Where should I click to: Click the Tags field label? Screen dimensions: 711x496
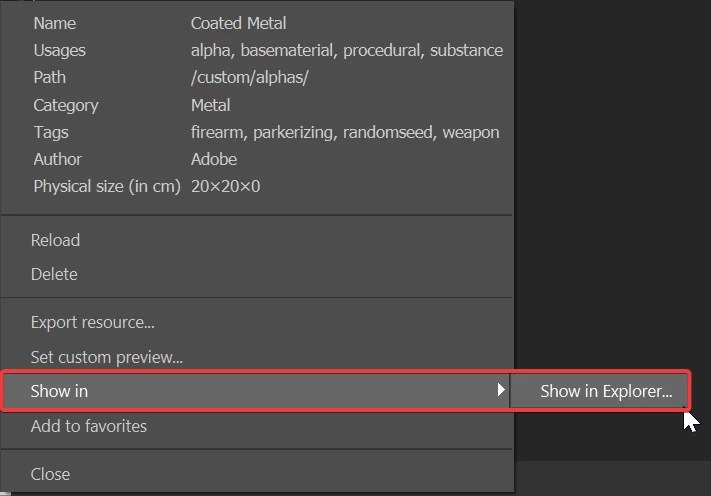[51, 132]
